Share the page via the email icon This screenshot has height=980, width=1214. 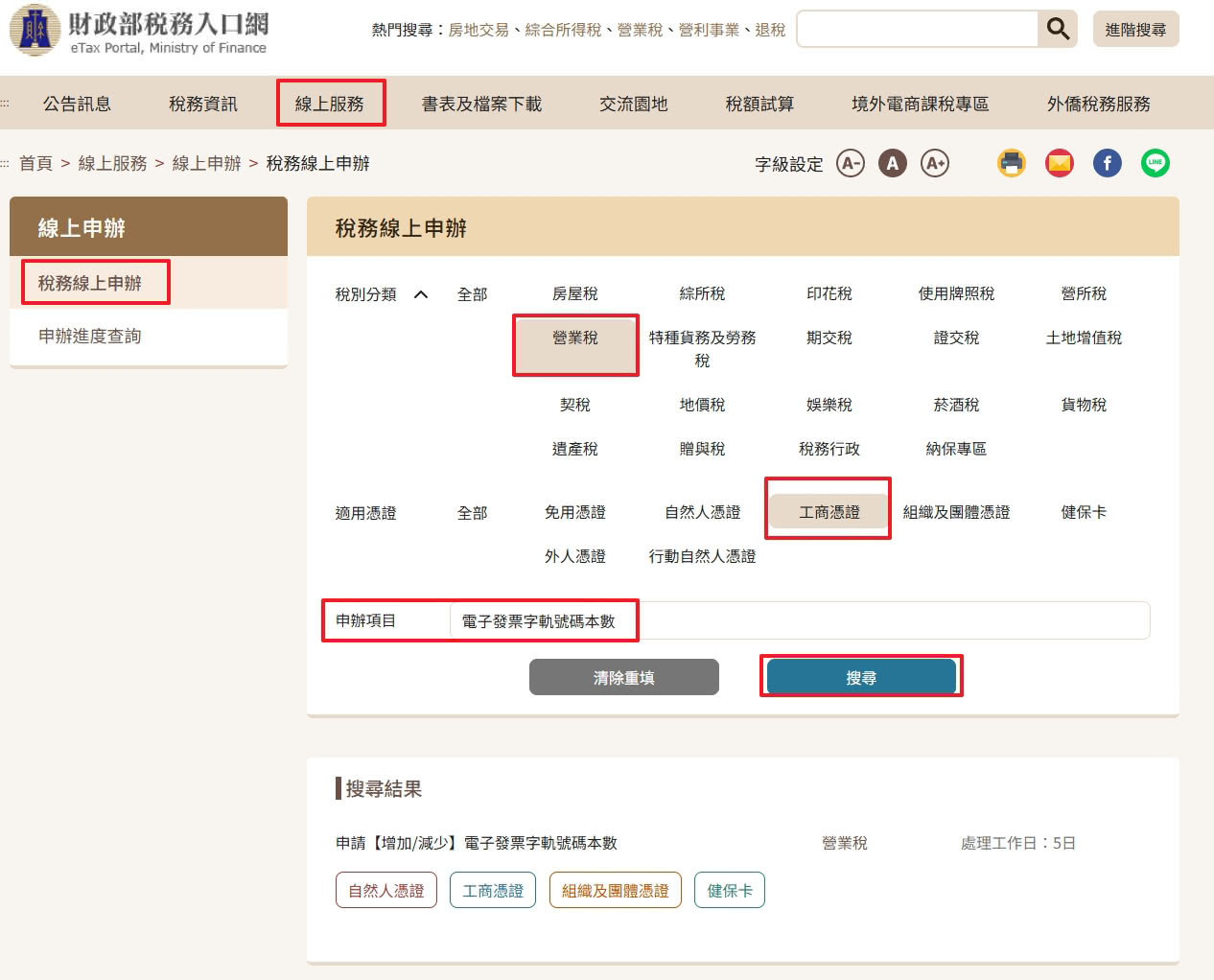(1059, 163)
